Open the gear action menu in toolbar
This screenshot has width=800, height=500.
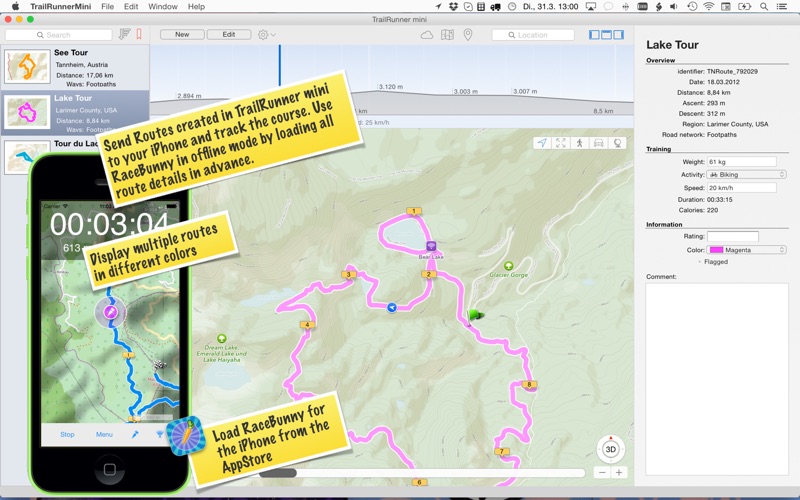coord(266,35)
